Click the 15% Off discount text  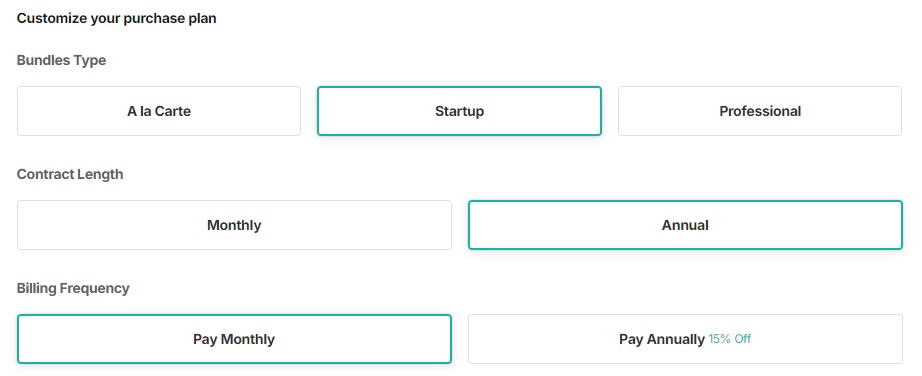[x=729, y=339]
